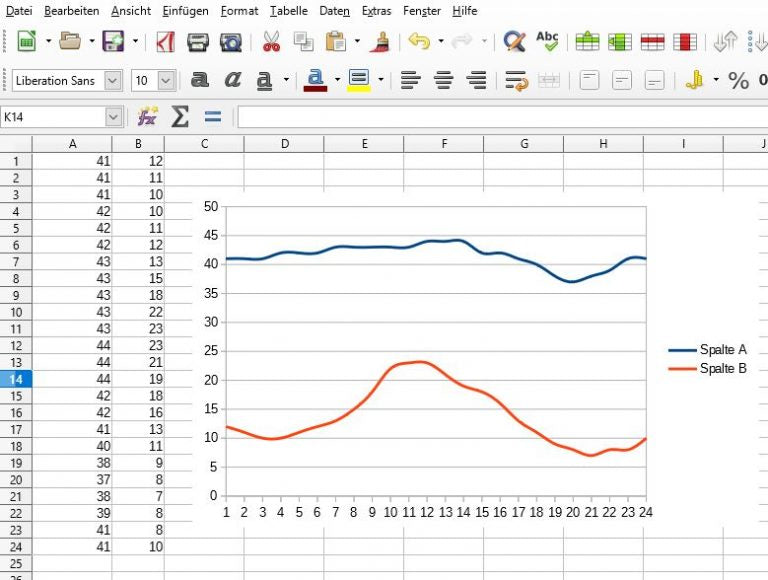768x580 pixels.
Task: Open Paste options dropdown arrow
Action: [357, 42]
